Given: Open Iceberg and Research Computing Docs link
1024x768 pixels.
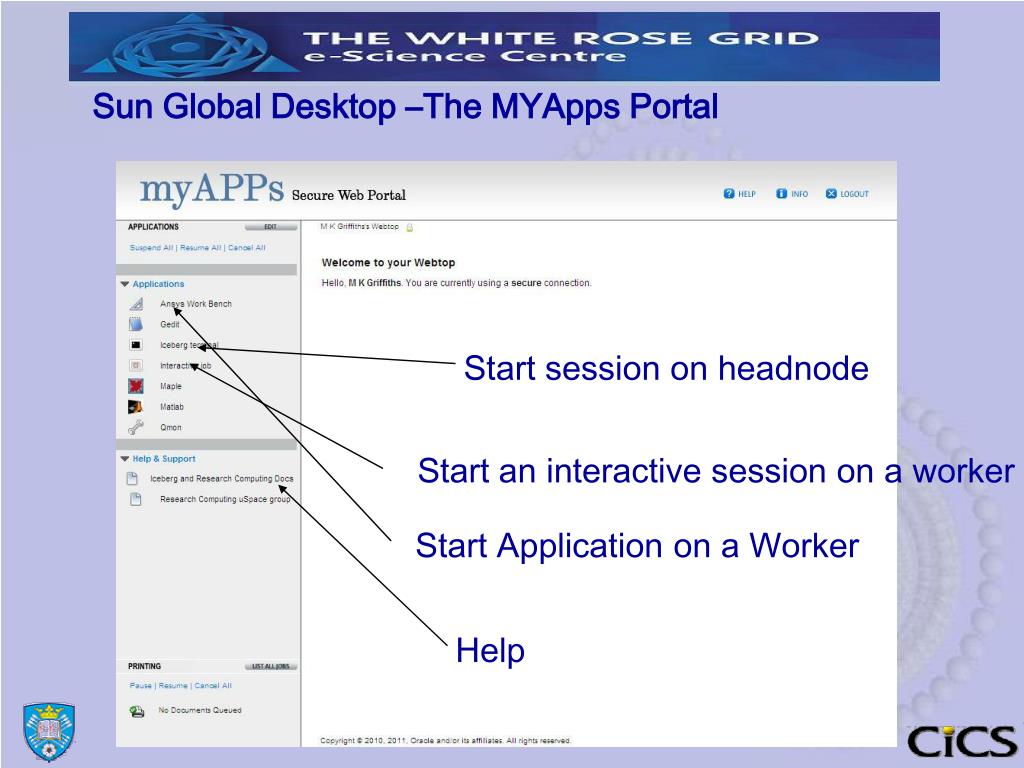Looking at the screenshot, I should click(x=222, y=479).
